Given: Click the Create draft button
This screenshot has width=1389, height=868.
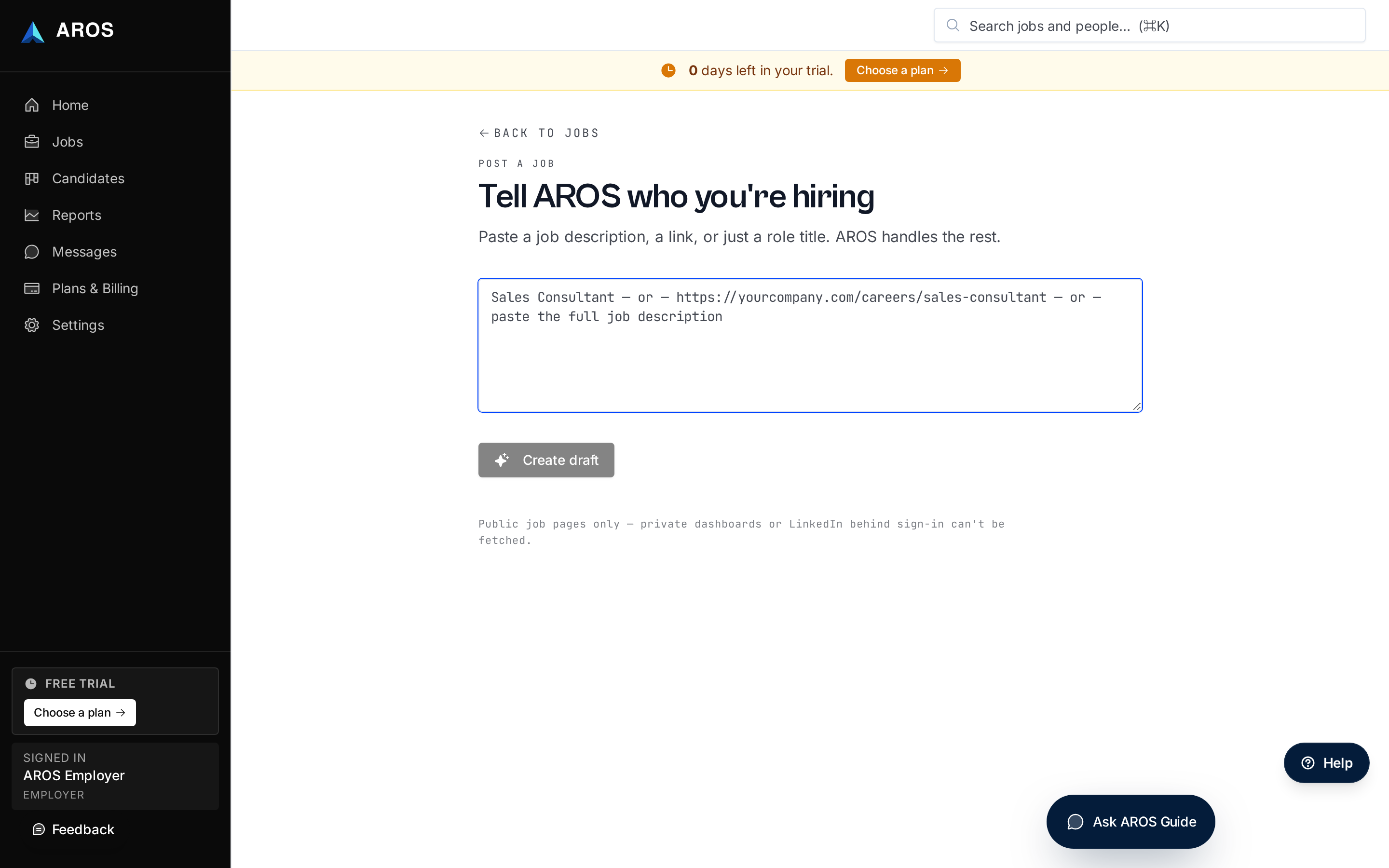Looking at the screenshot, I should pos(546,460).
